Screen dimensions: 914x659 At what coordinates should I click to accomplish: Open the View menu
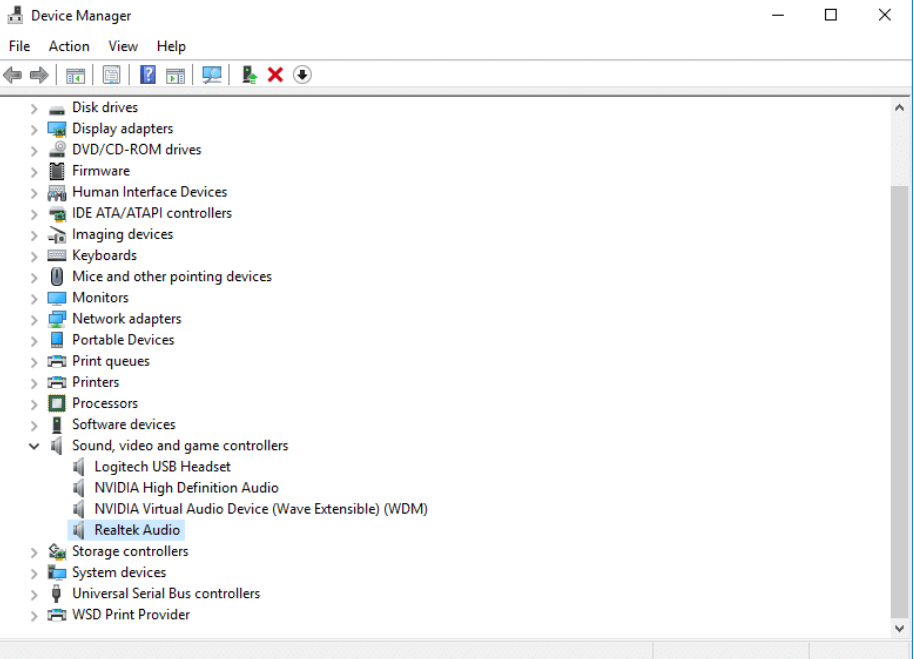123,46
